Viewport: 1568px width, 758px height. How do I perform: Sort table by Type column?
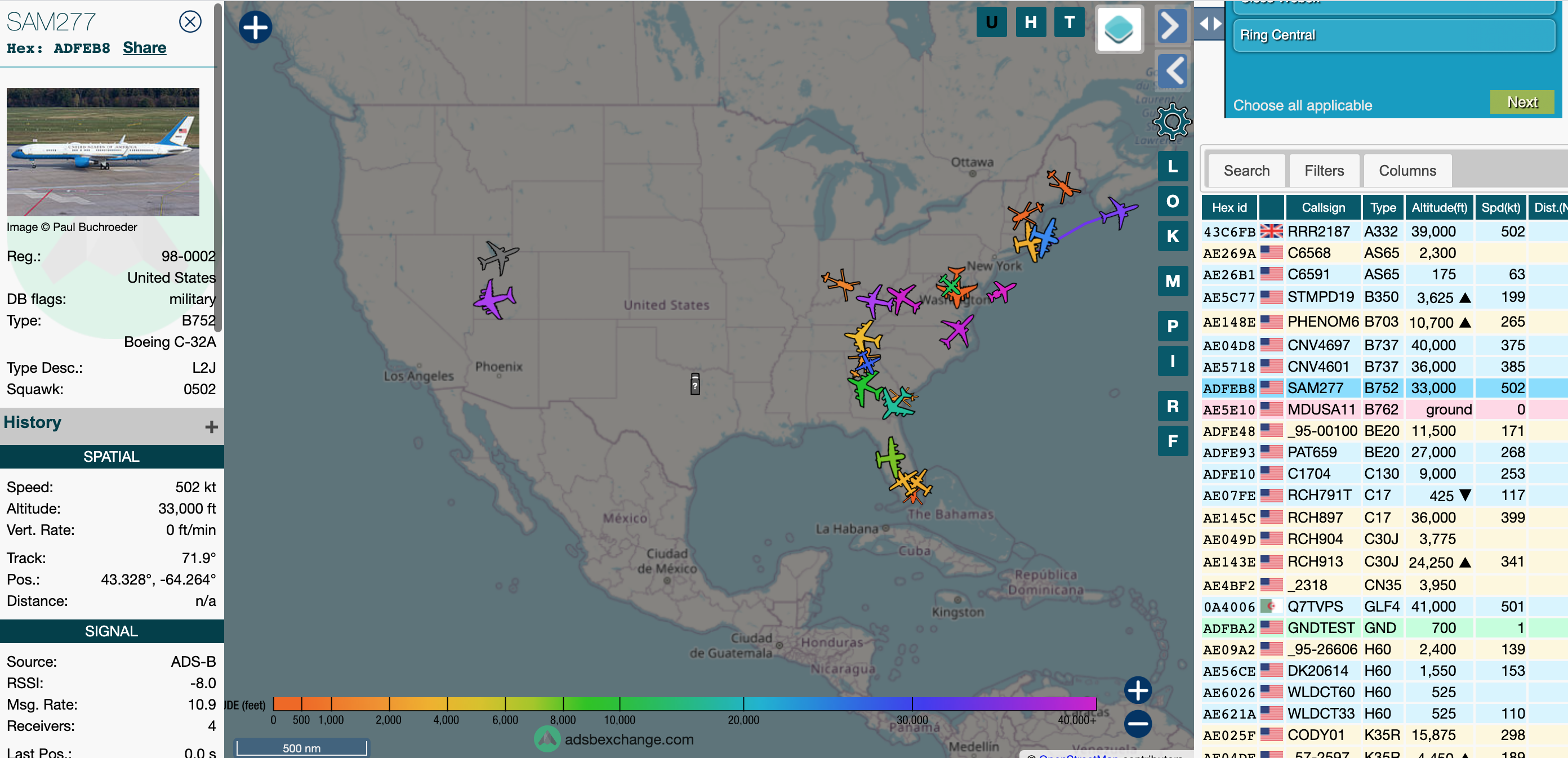pos(1382,208)
